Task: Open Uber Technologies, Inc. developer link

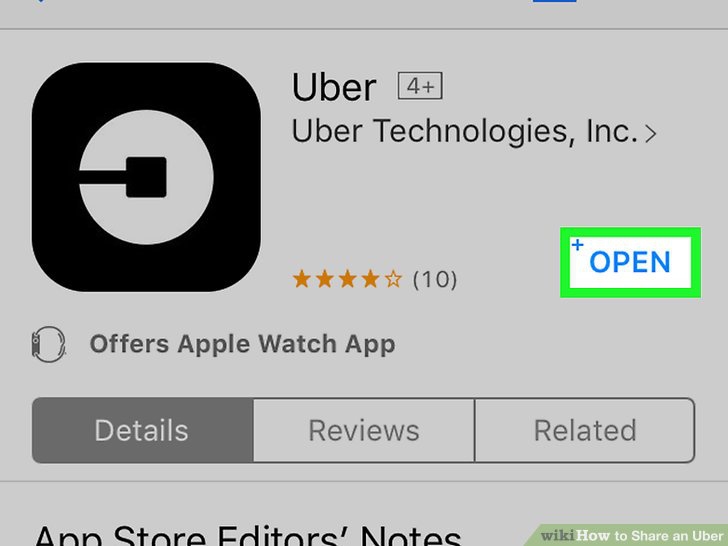Action: tap(465, 131)
